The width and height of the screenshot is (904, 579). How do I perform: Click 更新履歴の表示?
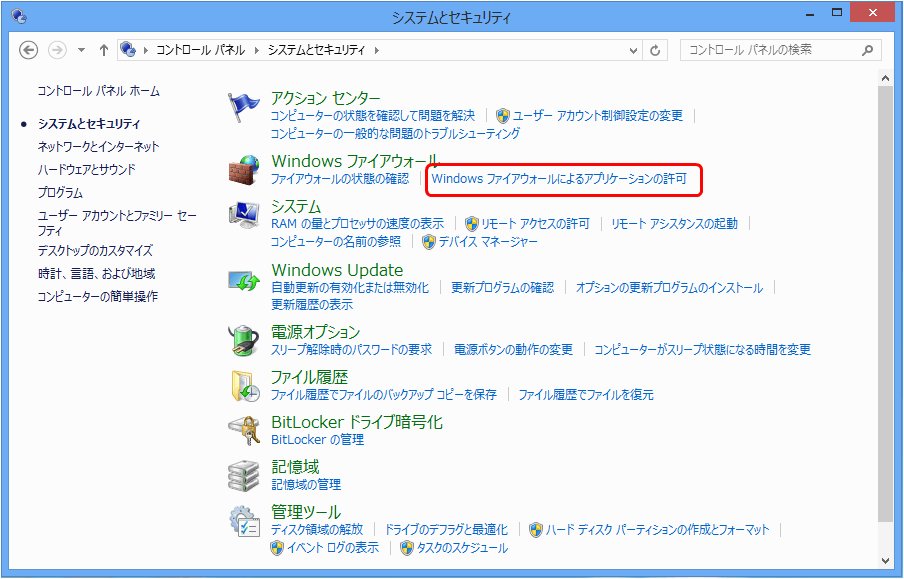click(x=312, y=304)
